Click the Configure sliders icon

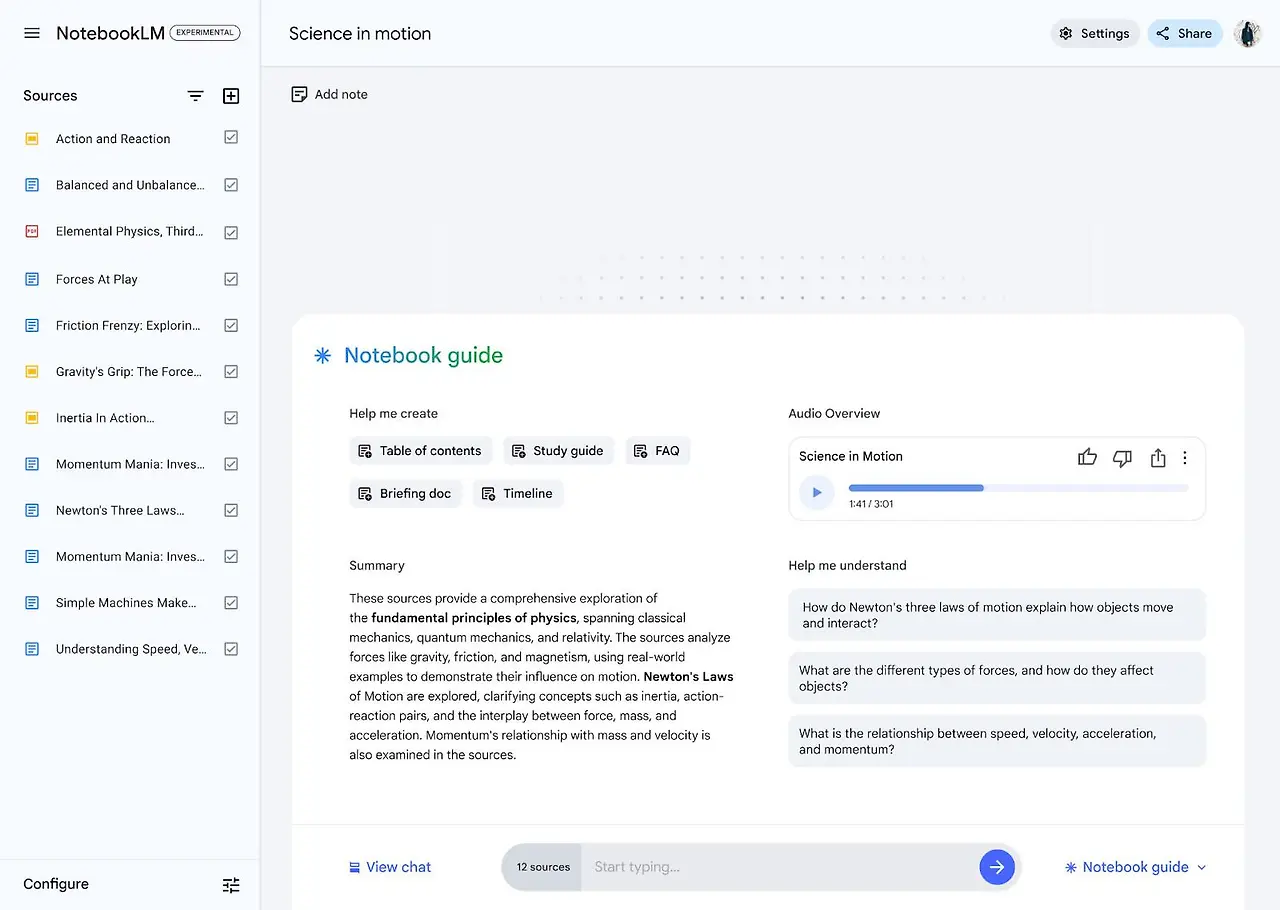point(231,885)
